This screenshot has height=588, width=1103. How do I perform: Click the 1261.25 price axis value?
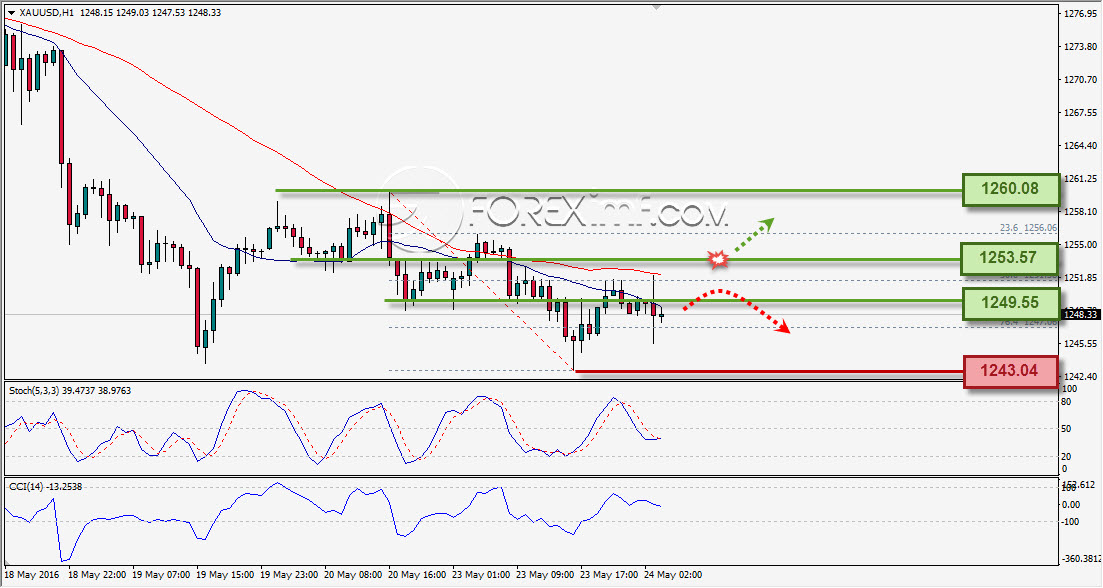point(1080,179)
